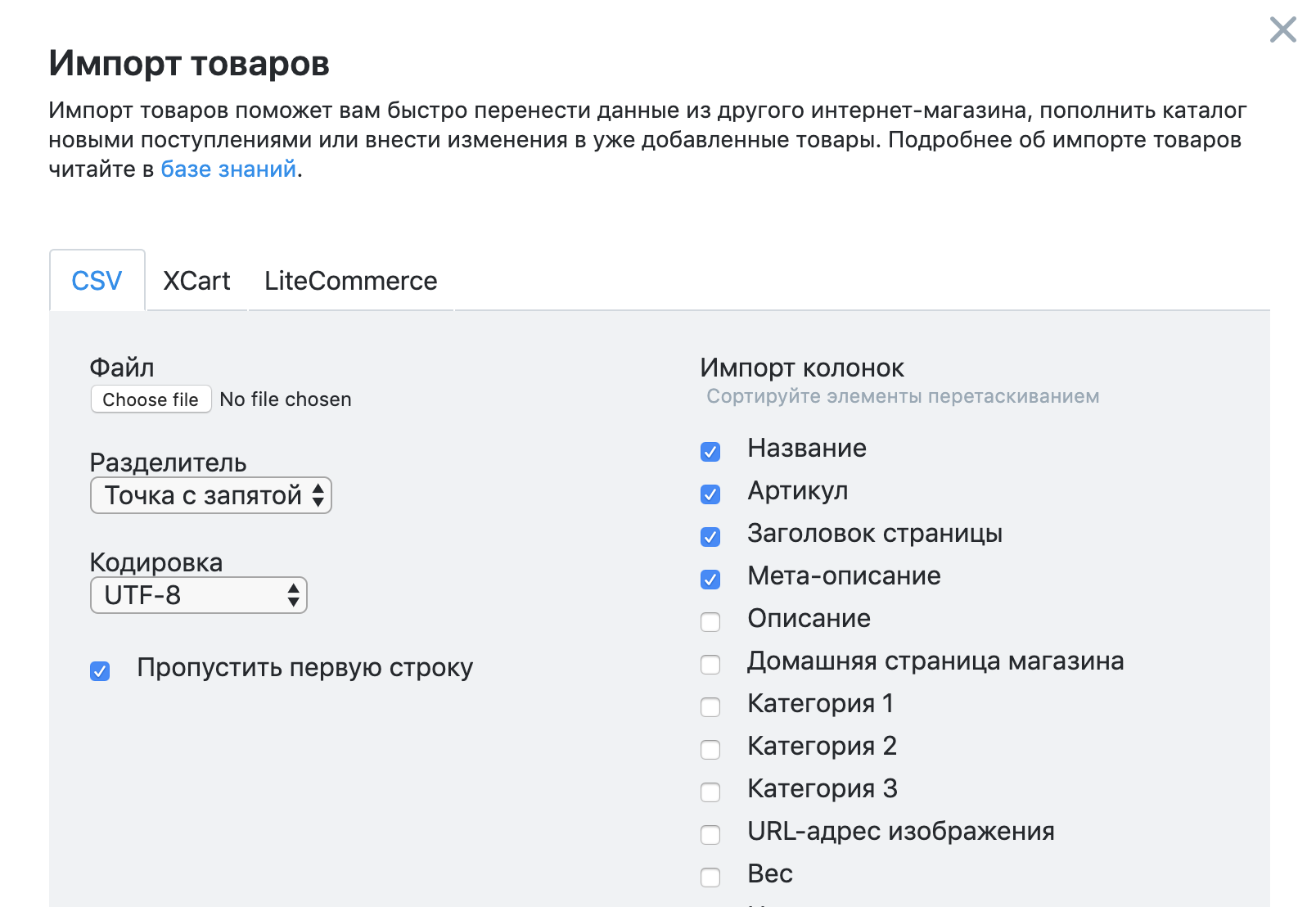Open the XCart tab

196,280
